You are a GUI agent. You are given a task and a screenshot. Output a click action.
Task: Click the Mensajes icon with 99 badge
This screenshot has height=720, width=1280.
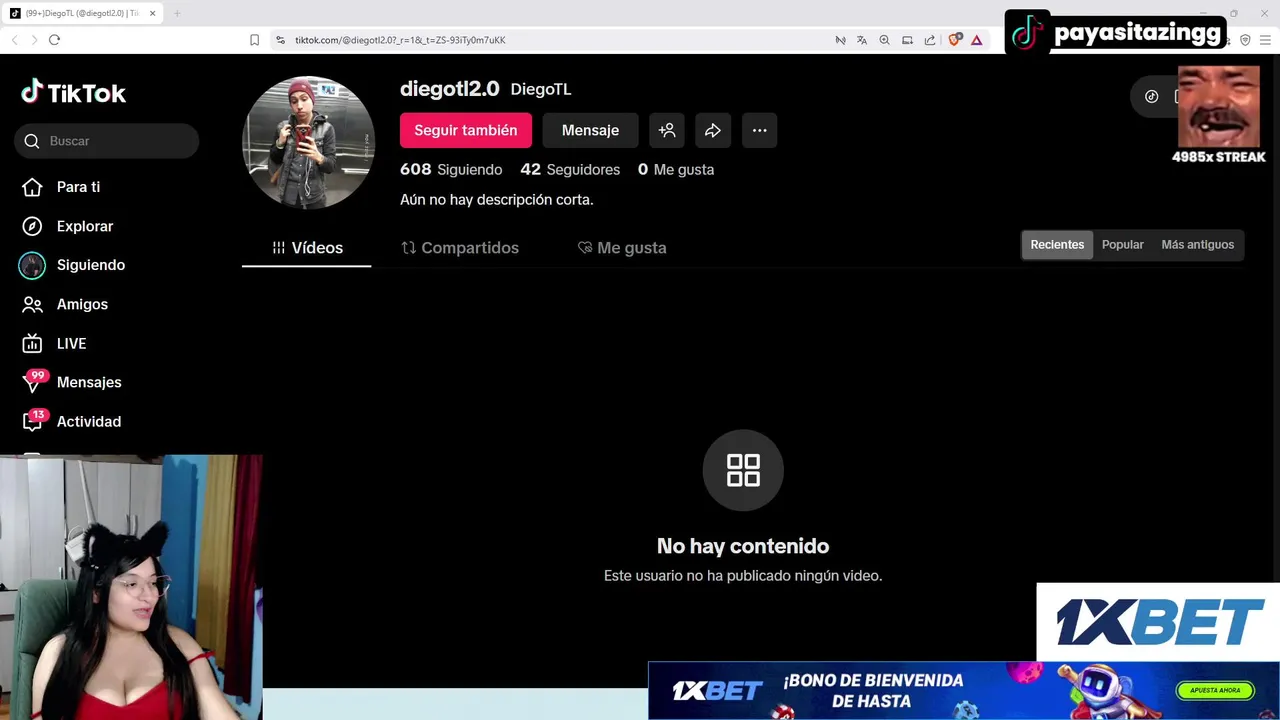point(34,381)
